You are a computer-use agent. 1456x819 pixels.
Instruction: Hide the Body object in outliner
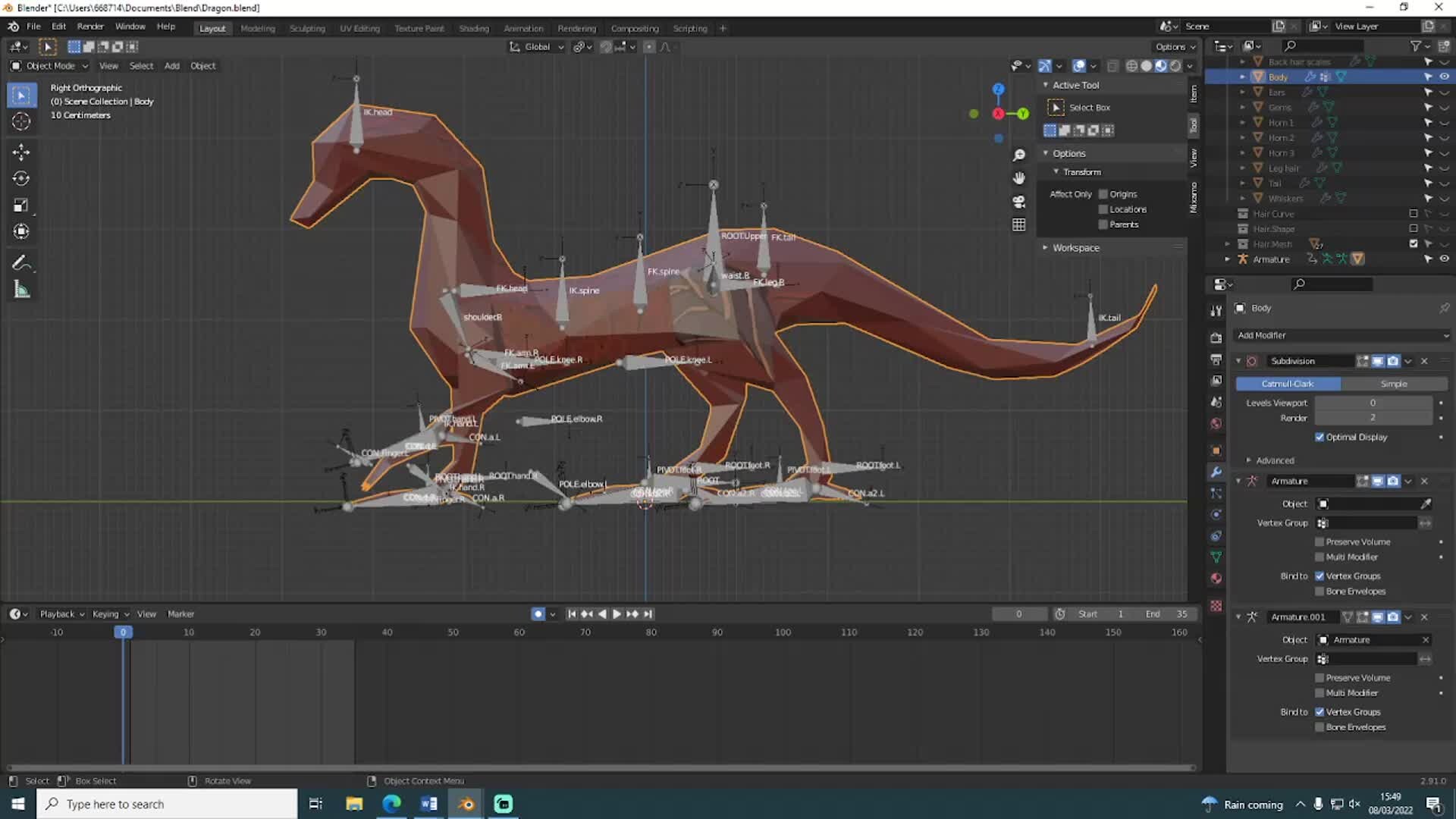1444,77
